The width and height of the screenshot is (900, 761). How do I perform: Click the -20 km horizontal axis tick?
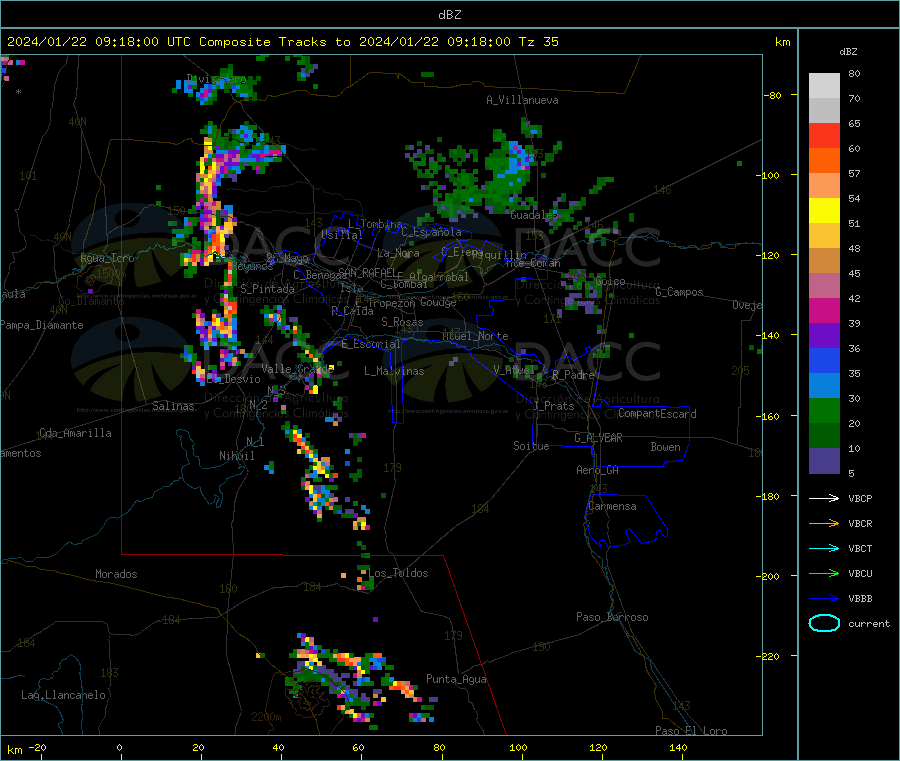point(38,748)
